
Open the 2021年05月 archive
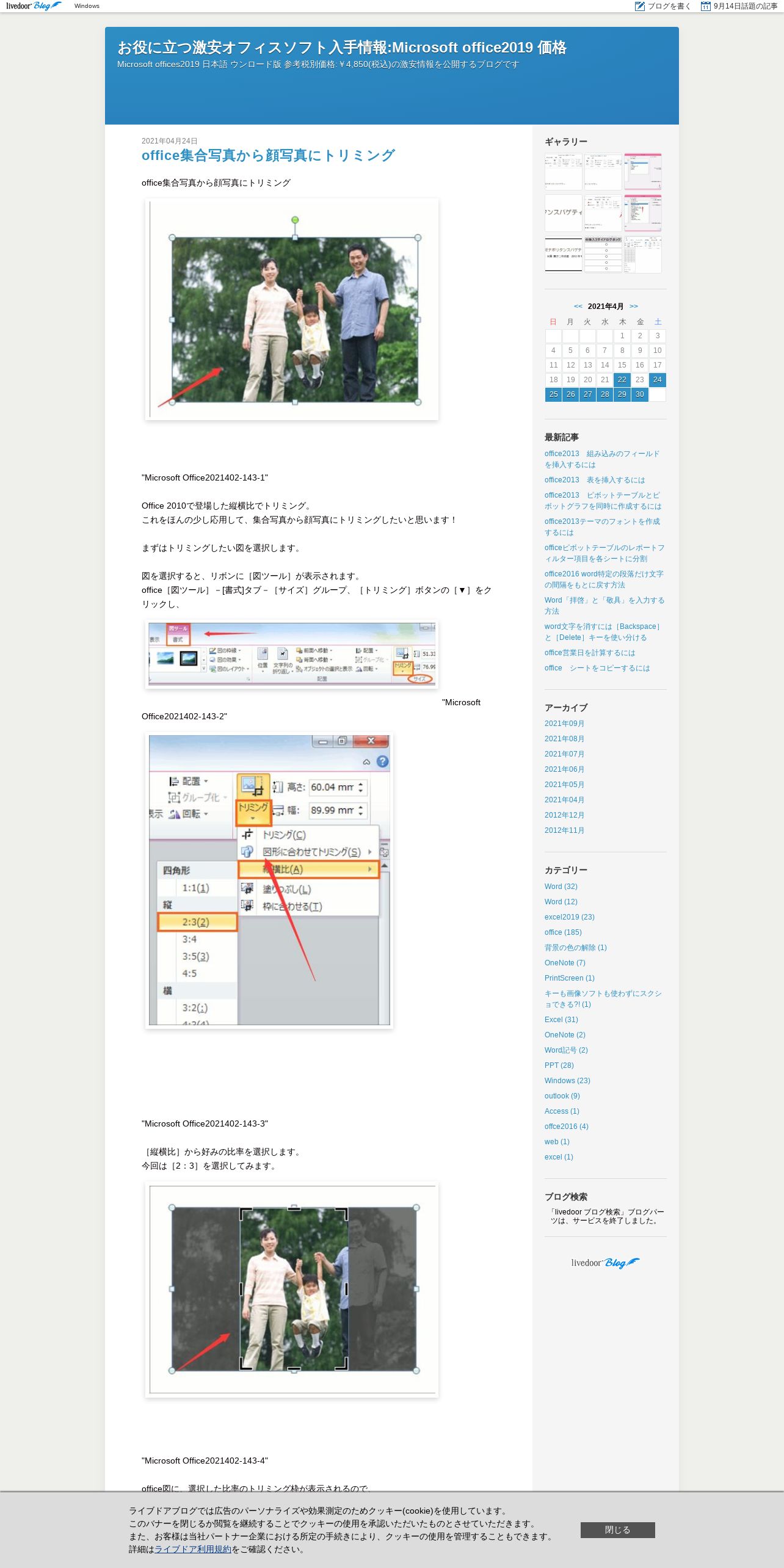[564, 785]
